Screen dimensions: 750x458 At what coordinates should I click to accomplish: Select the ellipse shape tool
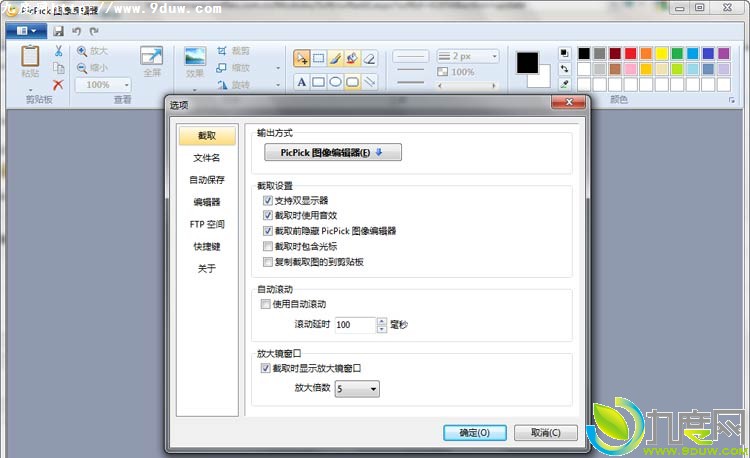[x=335, y=82]
